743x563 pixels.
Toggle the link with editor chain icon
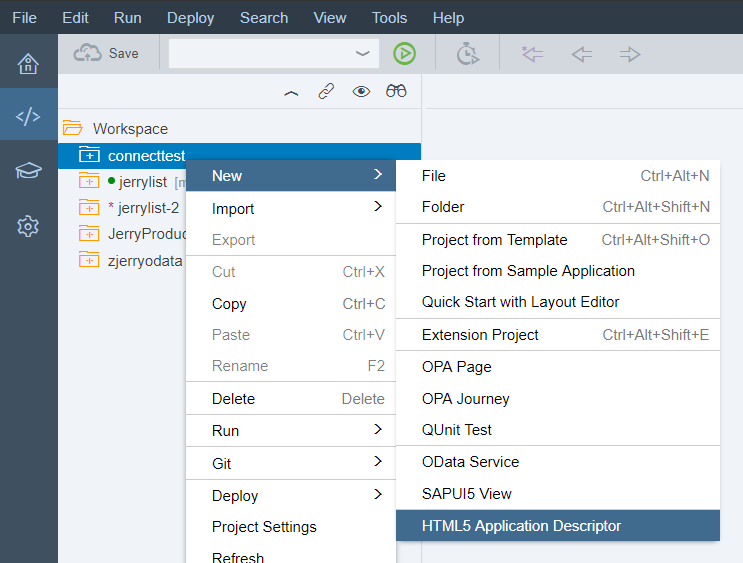326,91
